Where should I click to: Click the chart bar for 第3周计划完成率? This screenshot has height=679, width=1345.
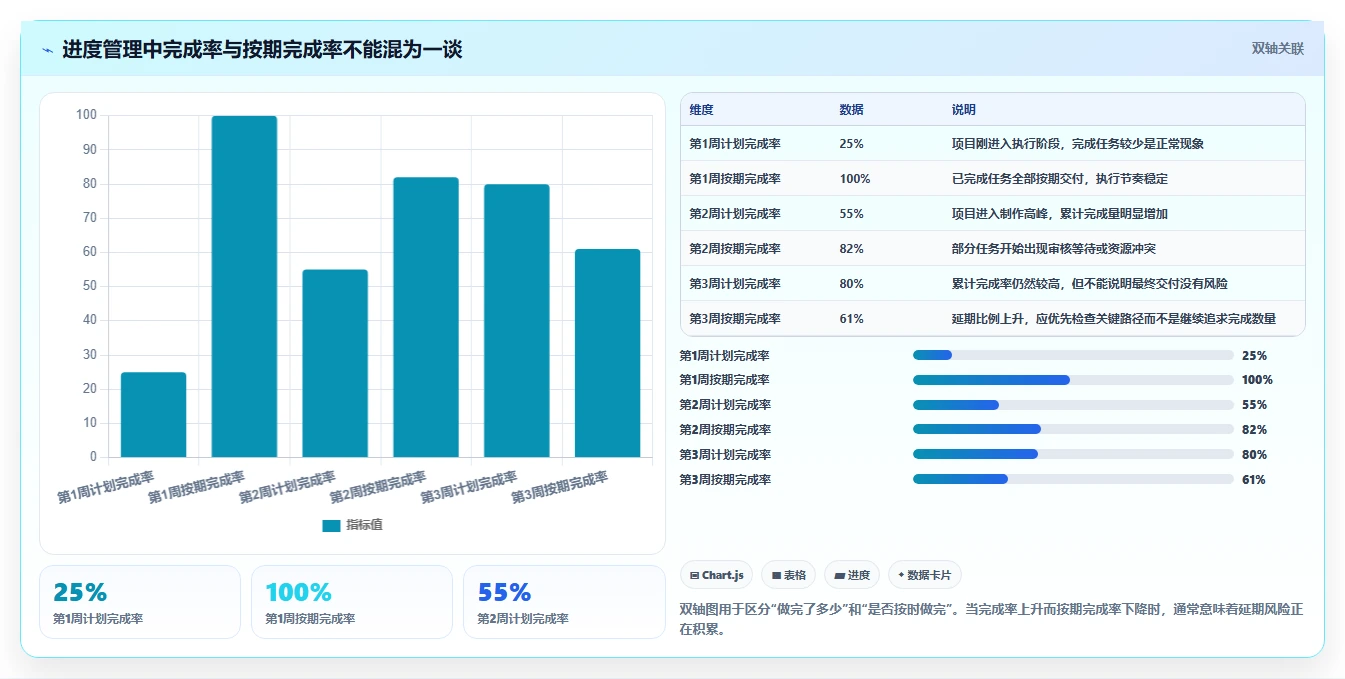517,321
